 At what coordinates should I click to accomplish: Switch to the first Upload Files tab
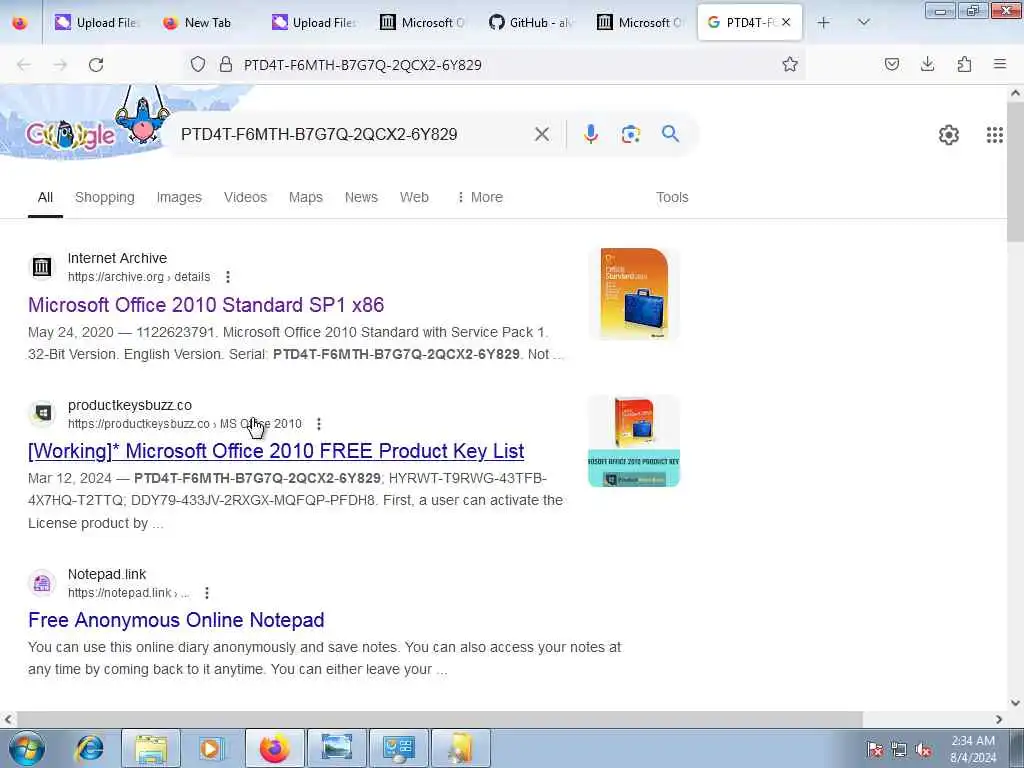point(97,22)
